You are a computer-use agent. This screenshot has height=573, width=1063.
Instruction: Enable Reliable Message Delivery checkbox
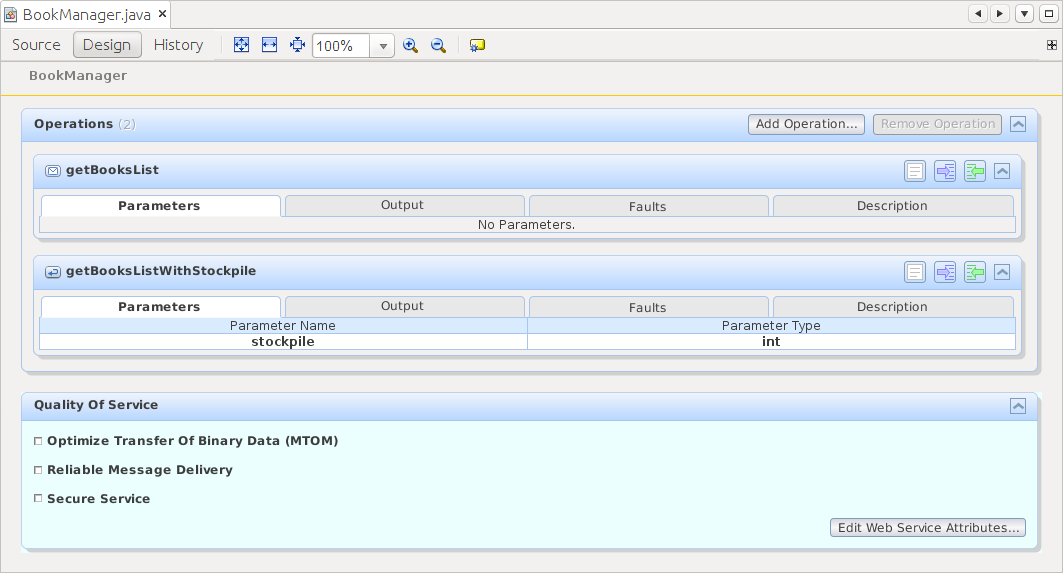point(38,470)
